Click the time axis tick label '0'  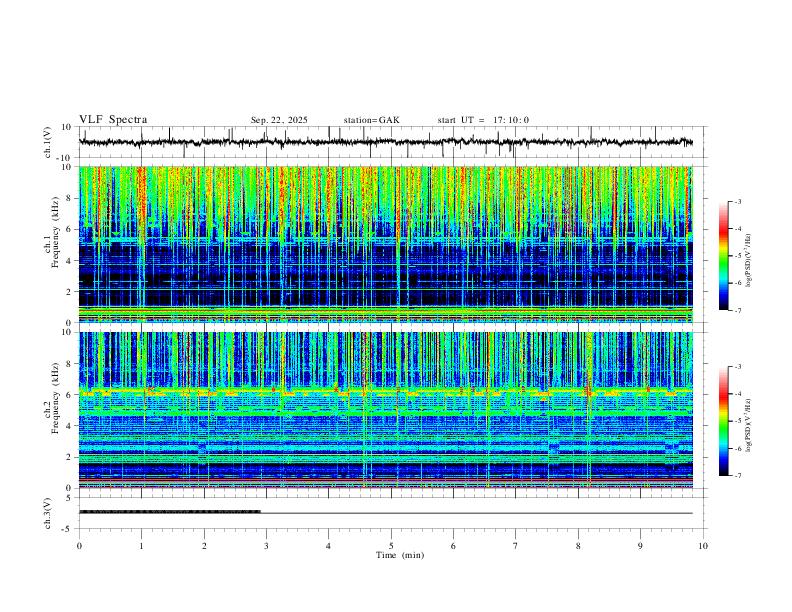point(79,546)
